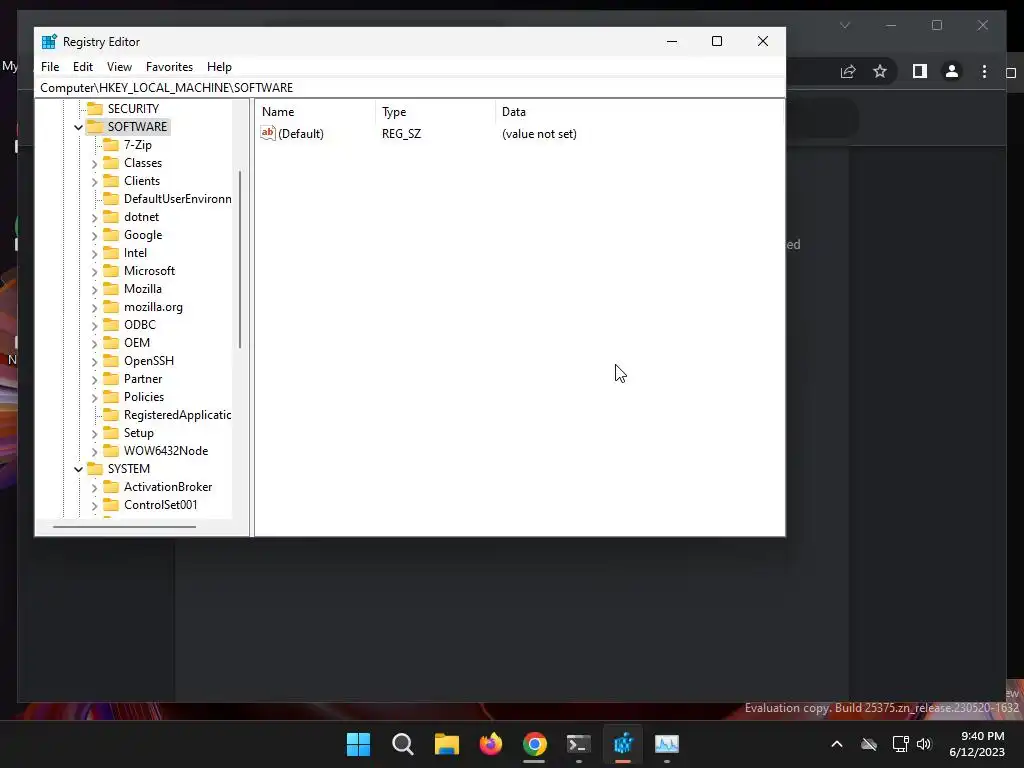This screenshot has height=768, width=1024.
Task: Click the SYSTEM folder icon
Action: click(95, 468)
